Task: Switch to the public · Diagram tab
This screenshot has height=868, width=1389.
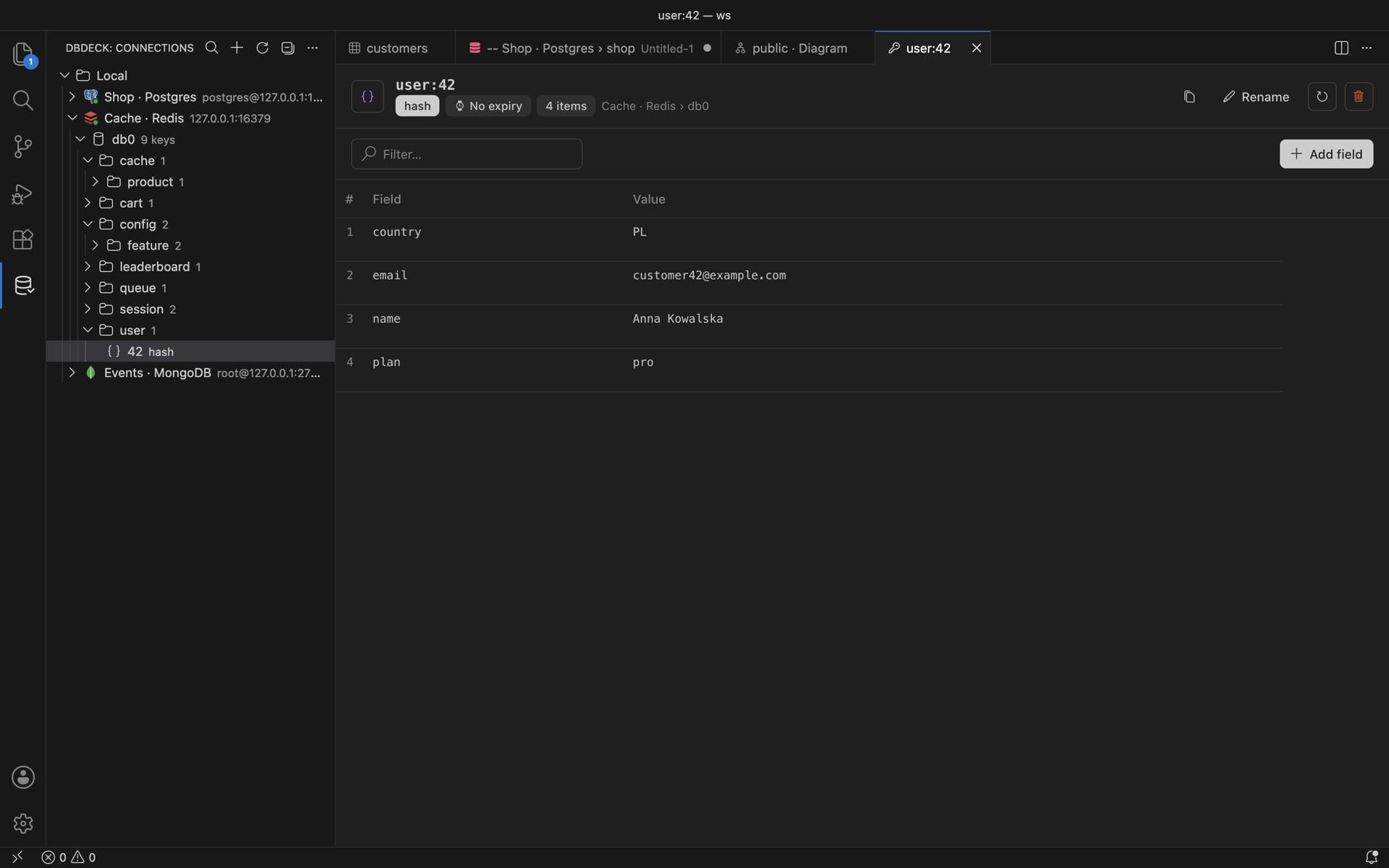Action: [798, 48]
